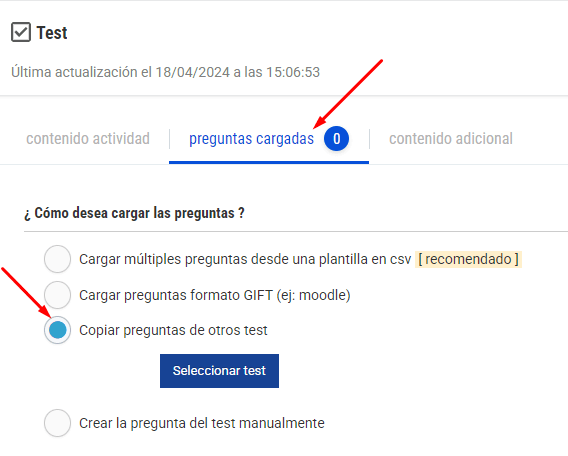Click the checkmark icon beside Test title
The image size is (568, 456).
pos(21,32)
